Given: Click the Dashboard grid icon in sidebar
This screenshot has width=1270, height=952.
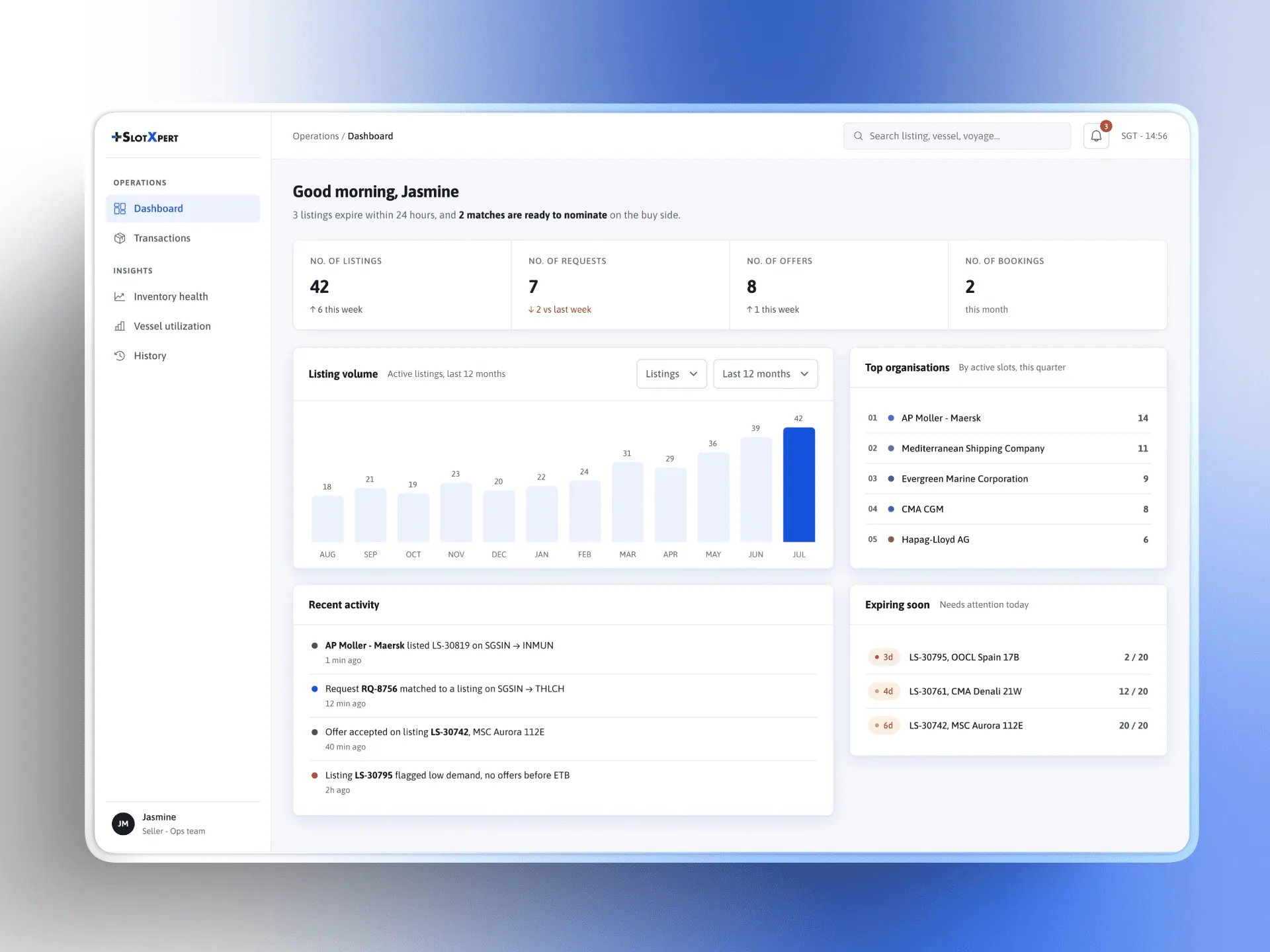Looking at the screenshot, I should pos(120,208).
